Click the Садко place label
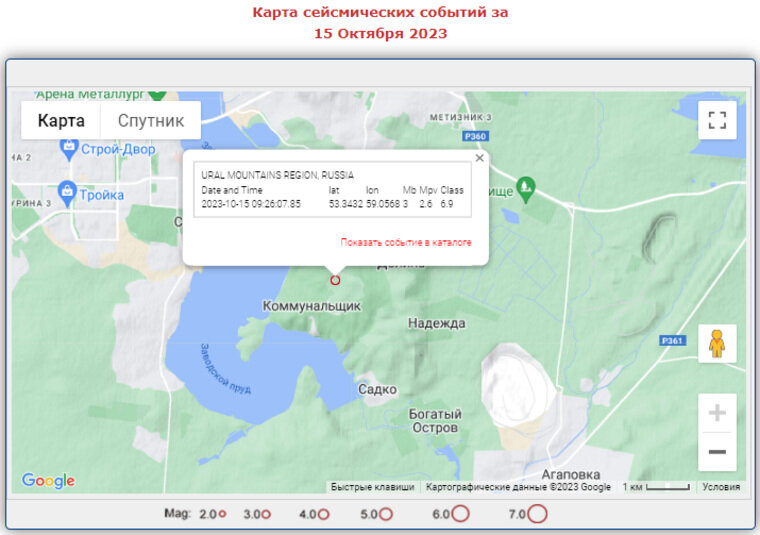This screenshot has width=760, height=535. coord(377,389)
